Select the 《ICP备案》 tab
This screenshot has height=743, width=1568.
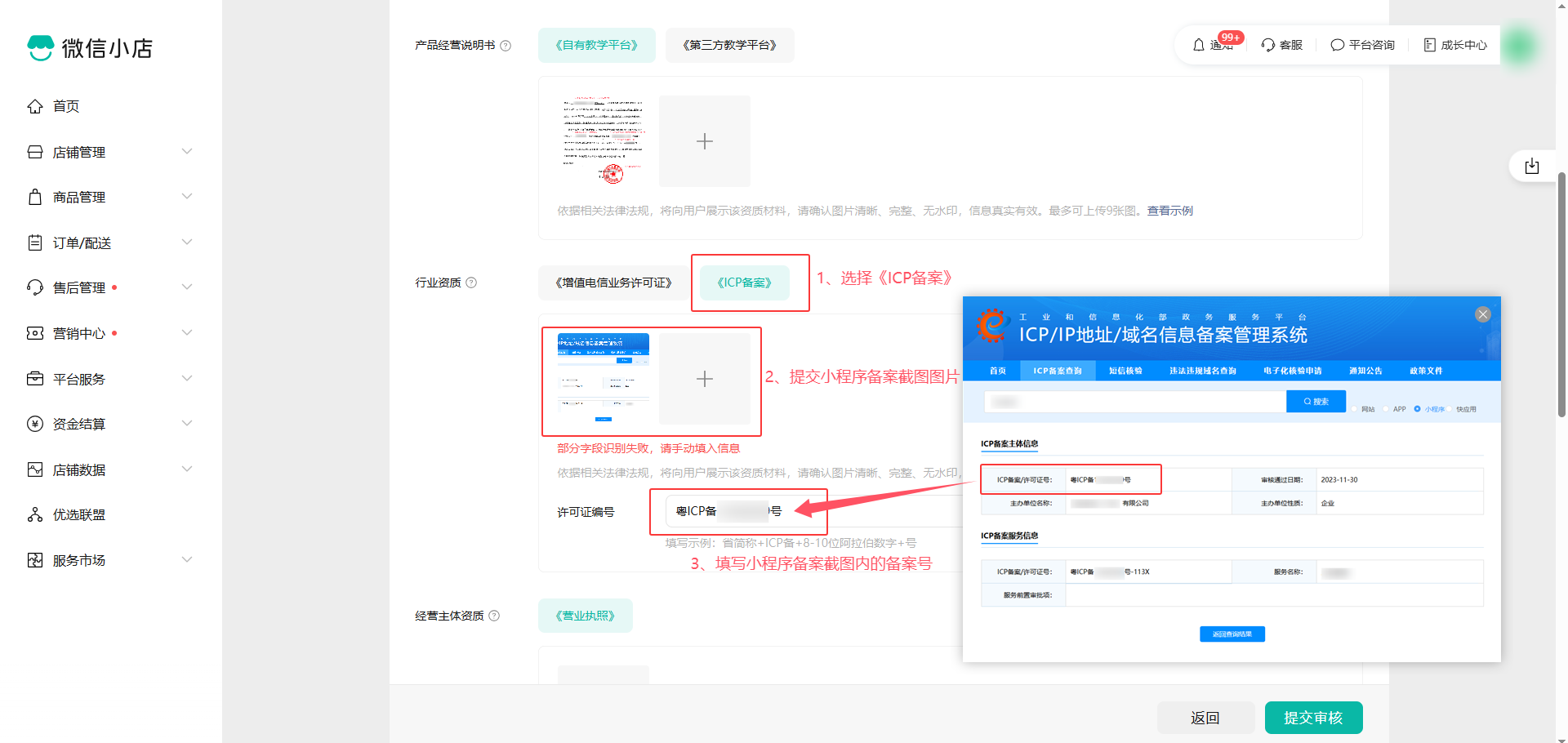click(x=744, y=283)
